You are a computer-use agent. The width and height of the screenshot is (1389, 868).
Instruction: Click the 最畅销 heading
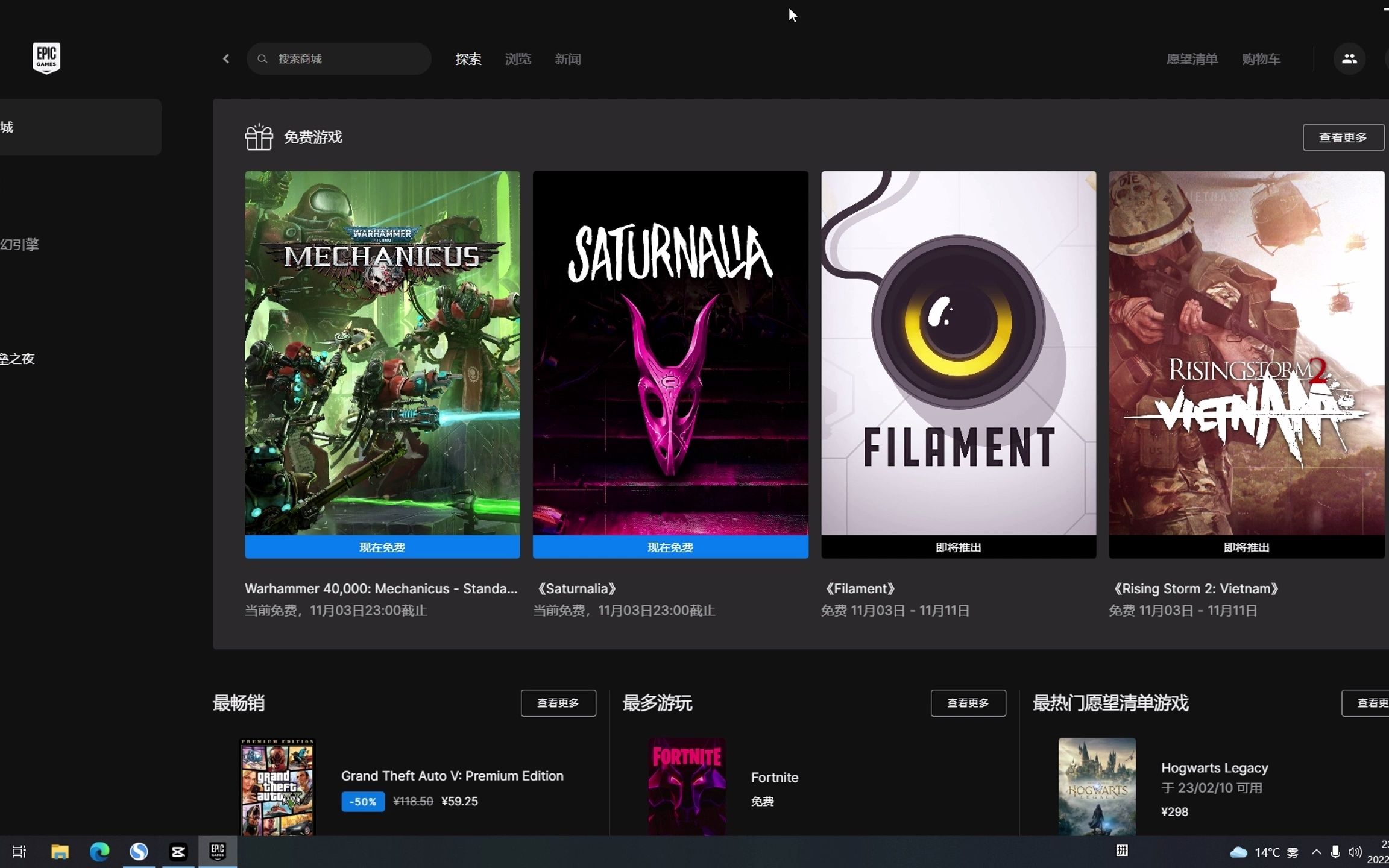[239, 703]
